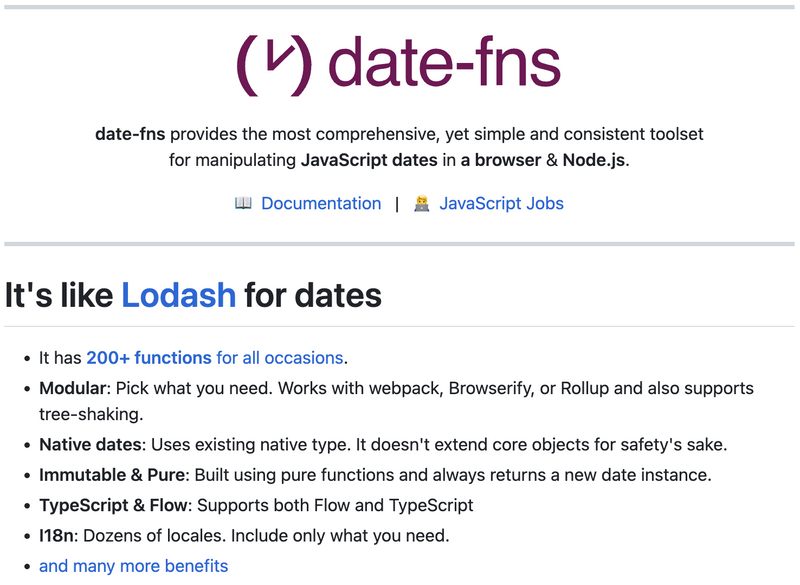Click the bold 'Native dates' label
The width and height of the screenshot is (800, 585).
click(92, 445)
